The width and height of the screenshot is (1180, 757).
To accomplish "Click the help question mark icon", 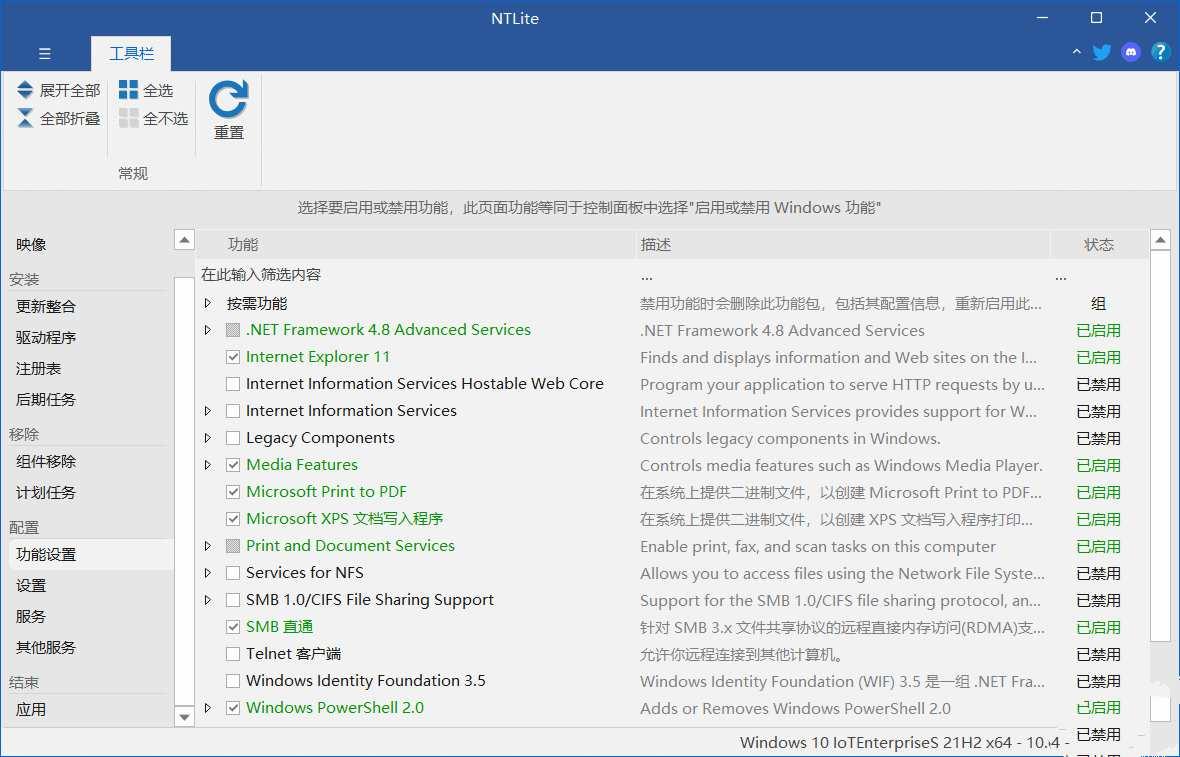I will click(1160, 52).
